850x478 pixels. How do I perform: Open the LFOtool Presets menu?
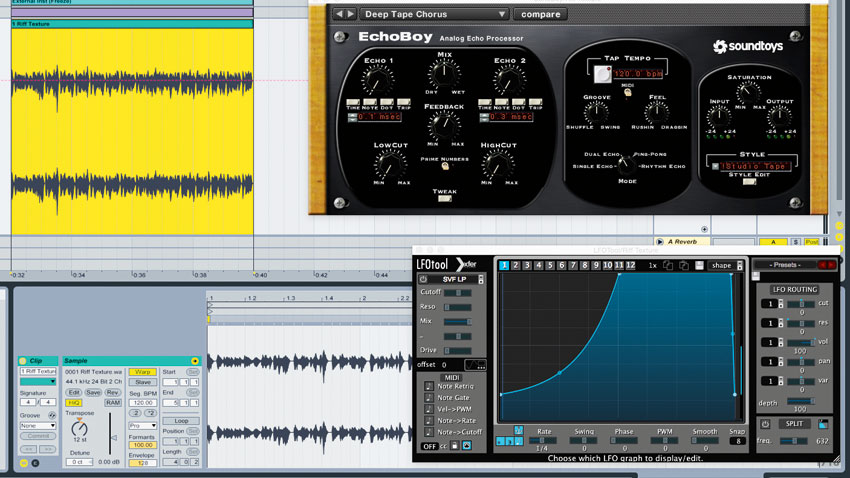(785, 265)
